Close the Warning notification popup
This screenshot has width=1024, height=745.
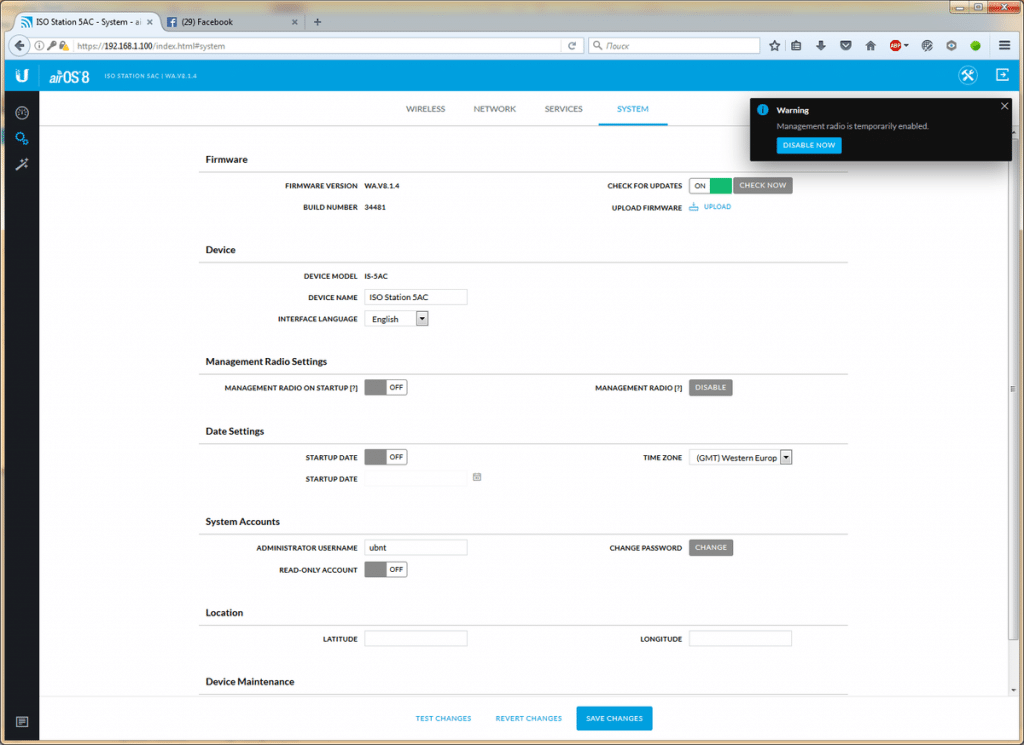tap(1005, 106)
